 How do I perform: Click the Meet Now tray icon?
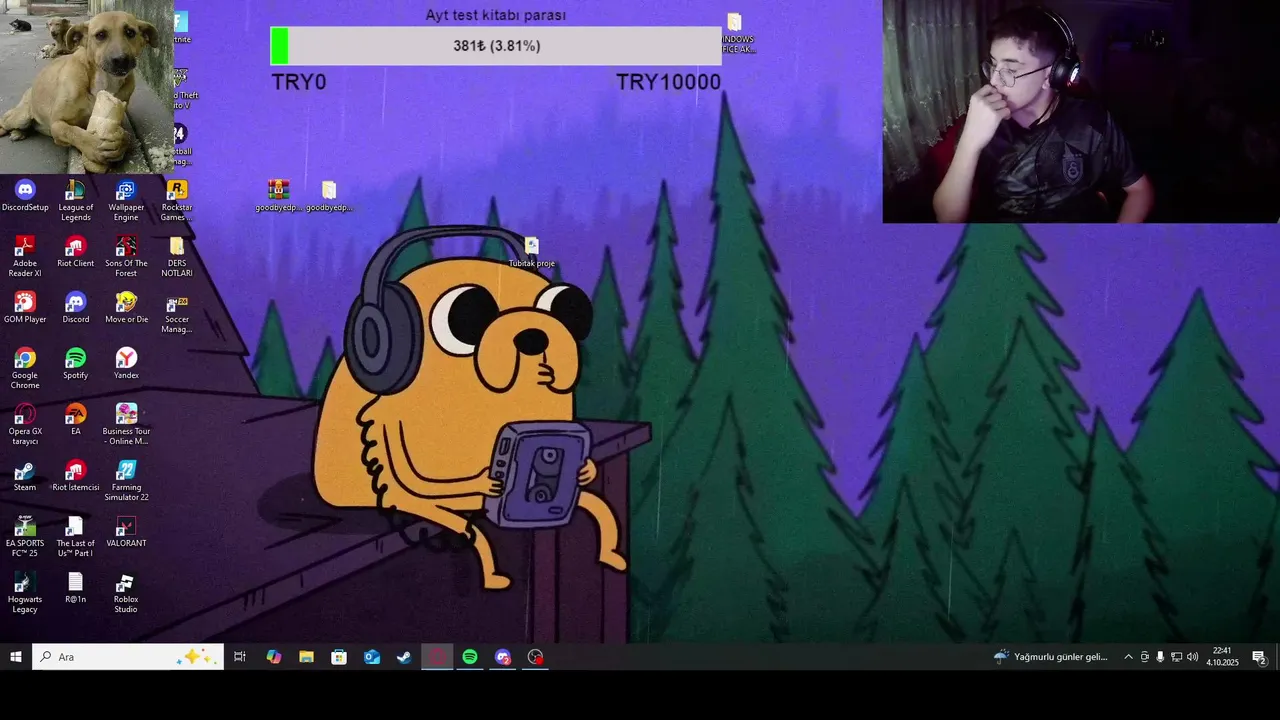point(1145,657)
